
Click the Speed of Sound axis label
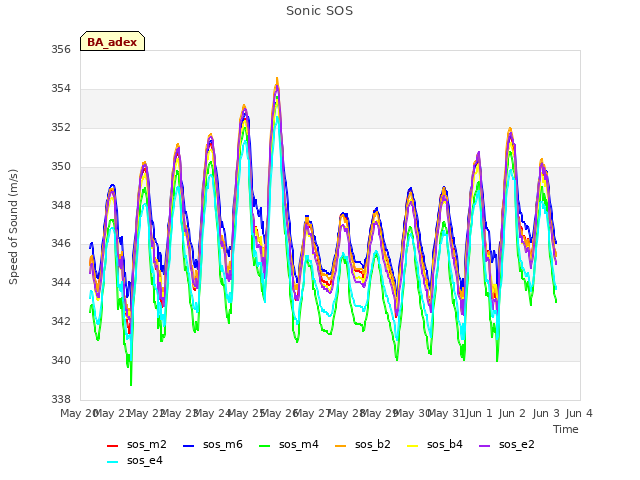(13, 227)
